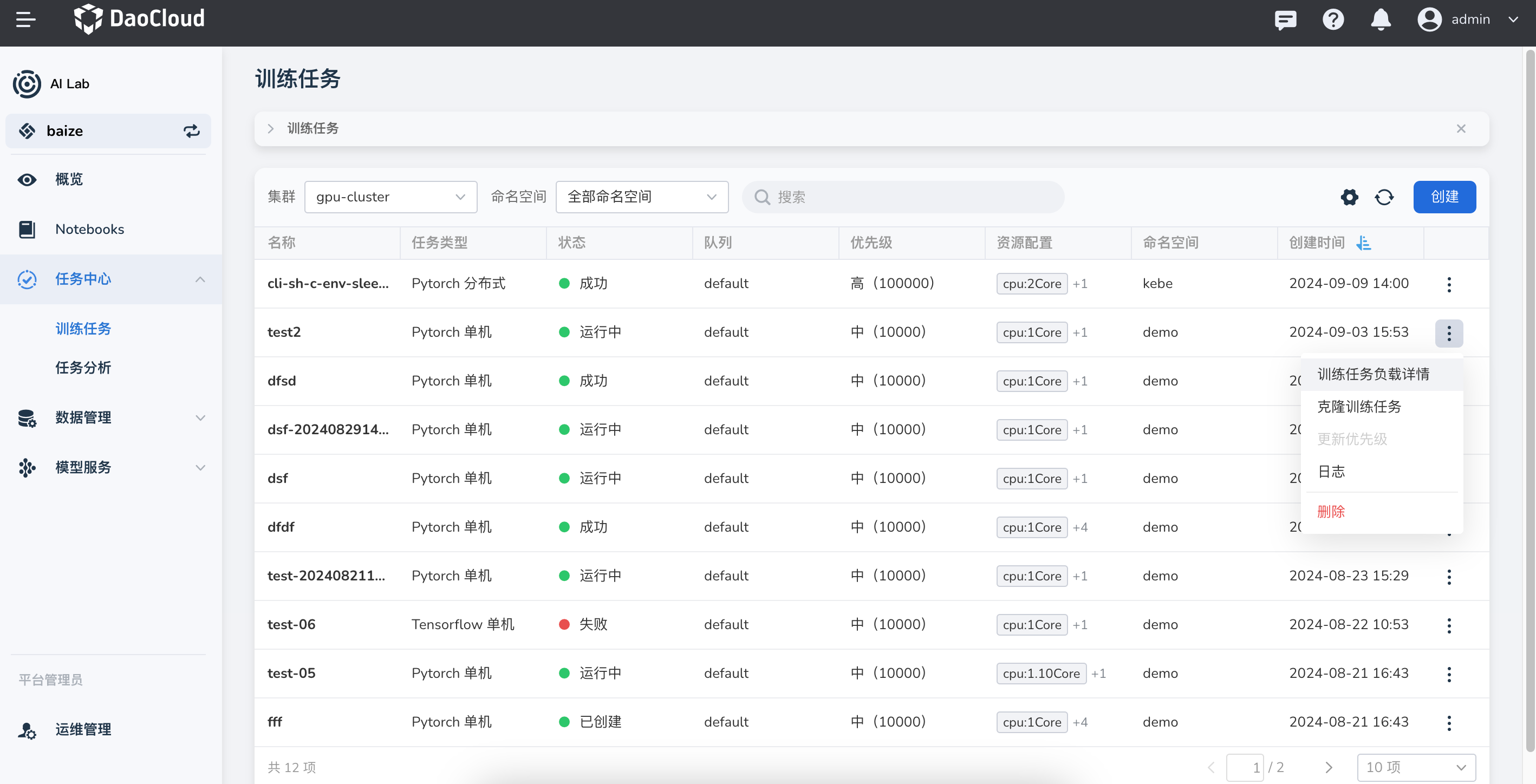Image resolution: width=1536 pixels, height=784 pixels.
Task: Refresh the training task list
Action: pos(1384,197)
